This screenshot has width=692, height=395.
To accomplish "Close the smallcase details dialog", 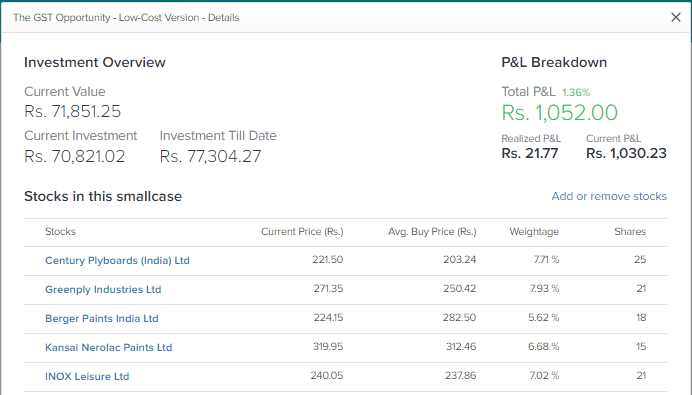I will (676, 17).
